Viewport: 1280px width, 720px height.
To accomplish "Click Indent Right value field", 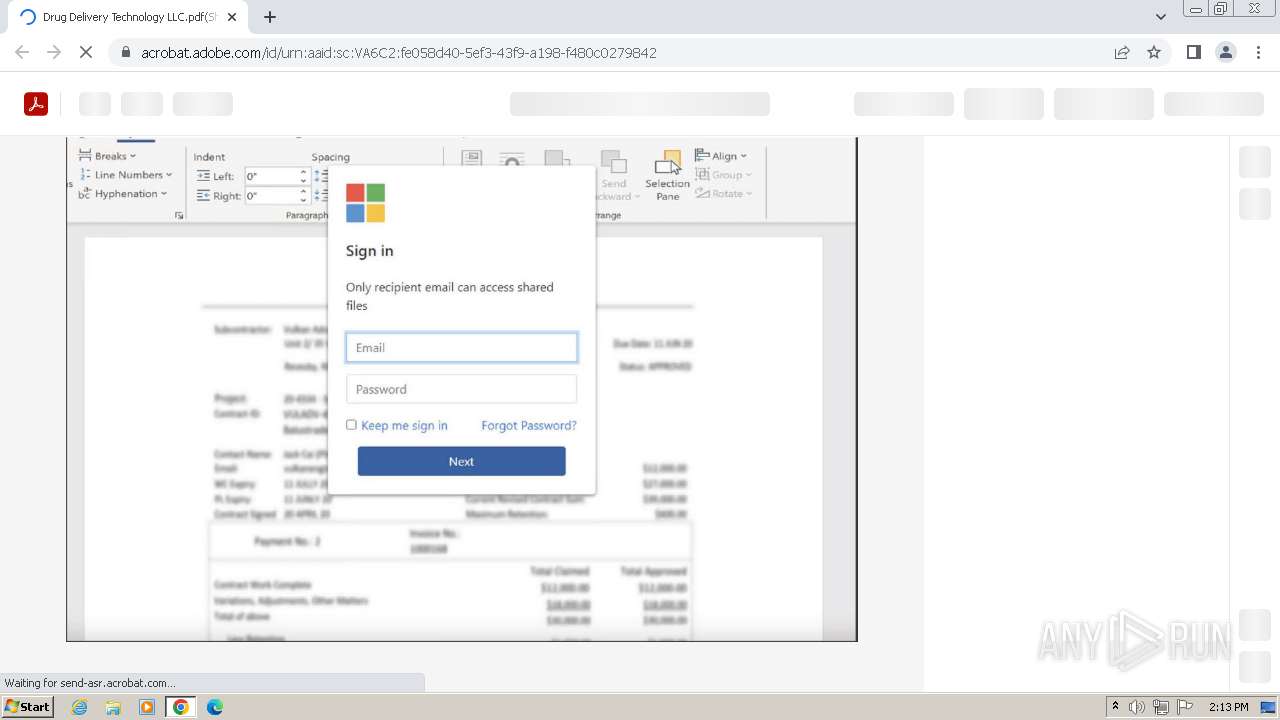I will click(x=275, y=196).
